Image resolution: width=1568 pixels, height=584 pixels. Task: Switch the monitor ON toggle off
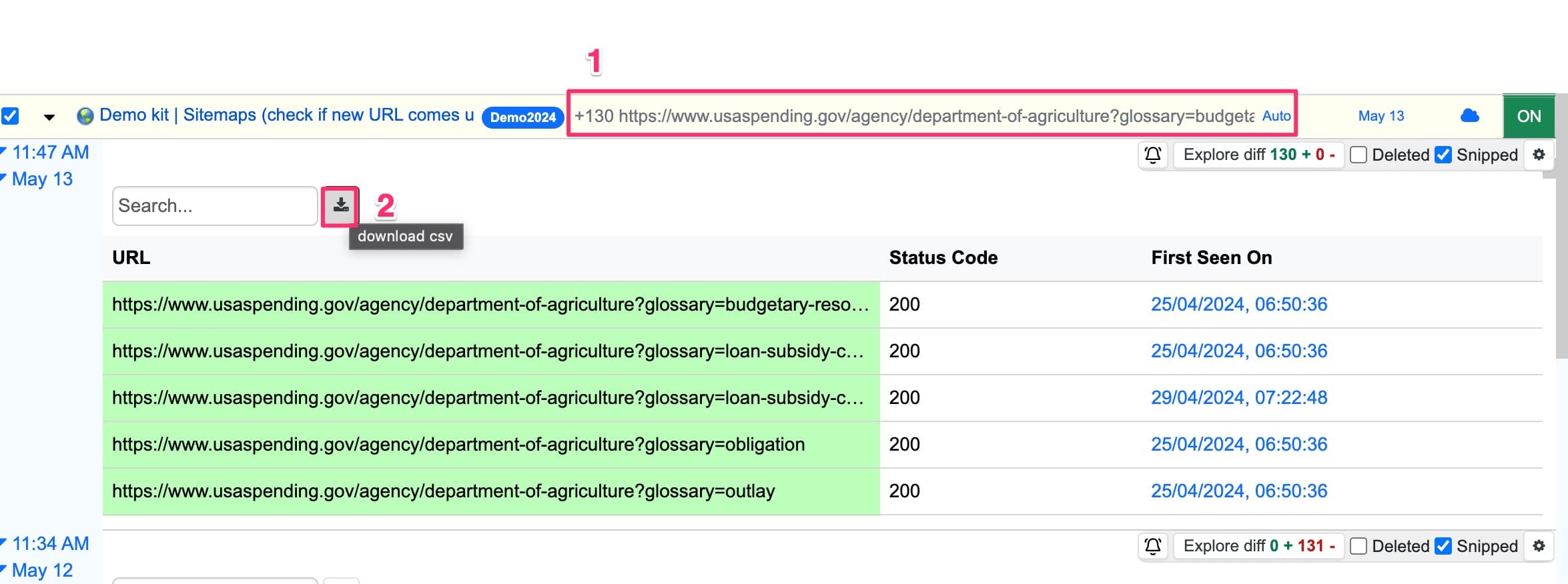tap(1529, 115)
